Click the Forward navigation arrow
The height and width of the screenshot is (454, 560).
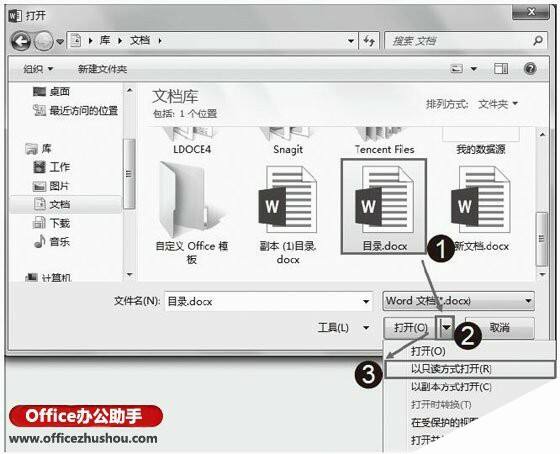[x=44, y=42]
